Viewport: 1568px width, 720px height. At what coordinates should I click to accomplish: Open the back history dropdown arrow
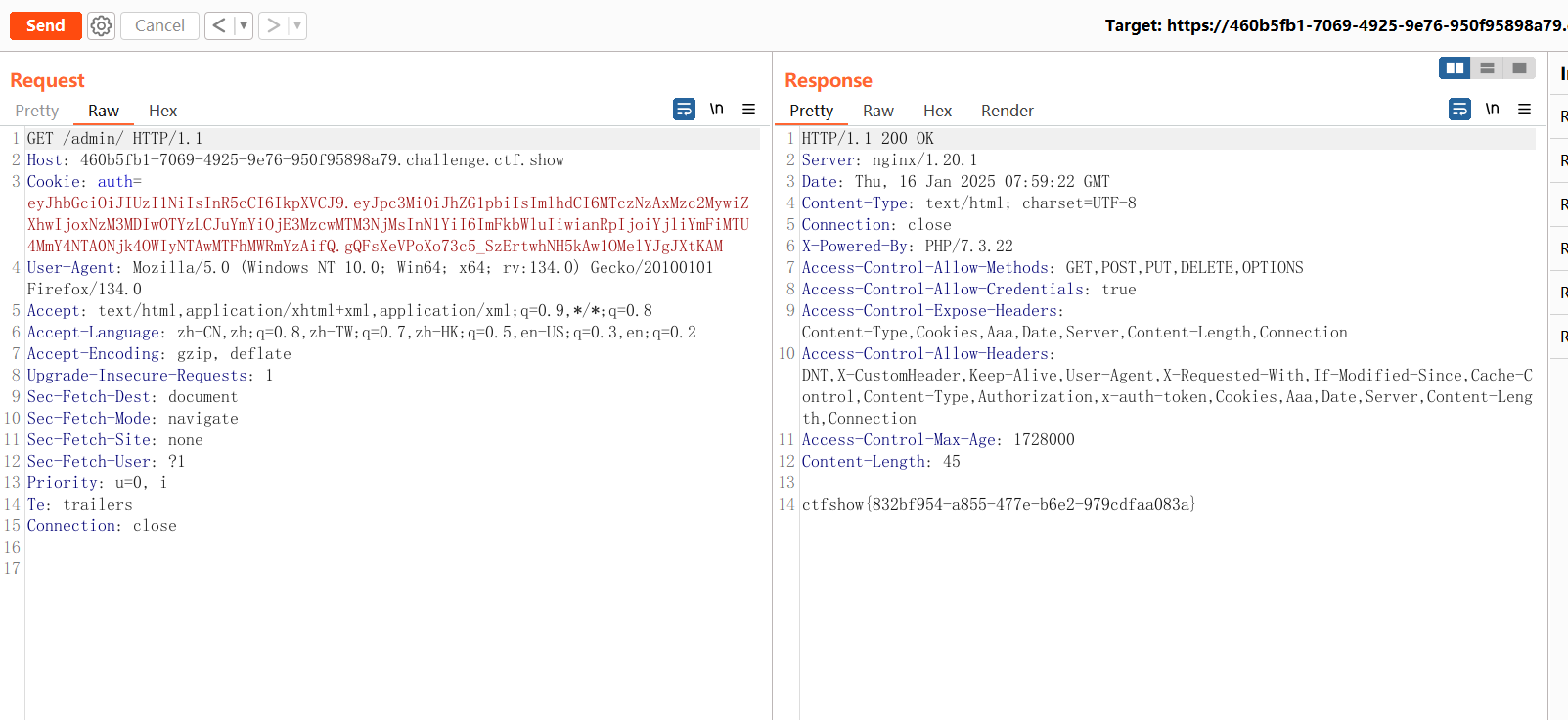244,25
